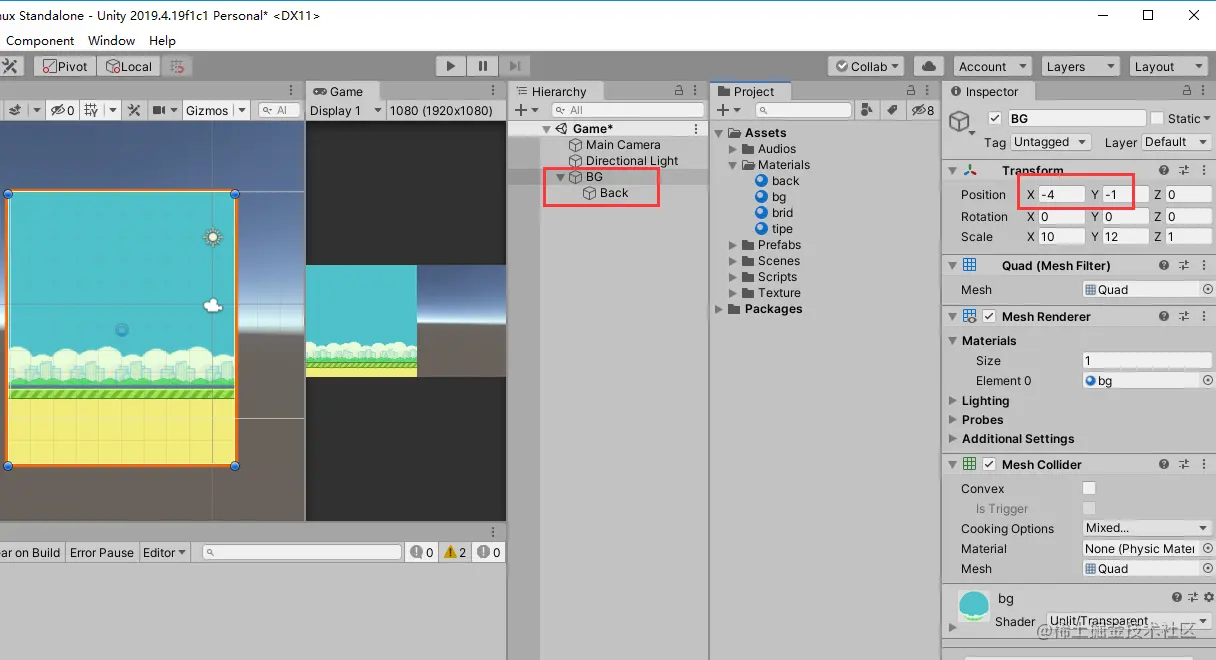Open the Account dropdown
Viewport: 1216px width, 660px height.
[992, 66]
